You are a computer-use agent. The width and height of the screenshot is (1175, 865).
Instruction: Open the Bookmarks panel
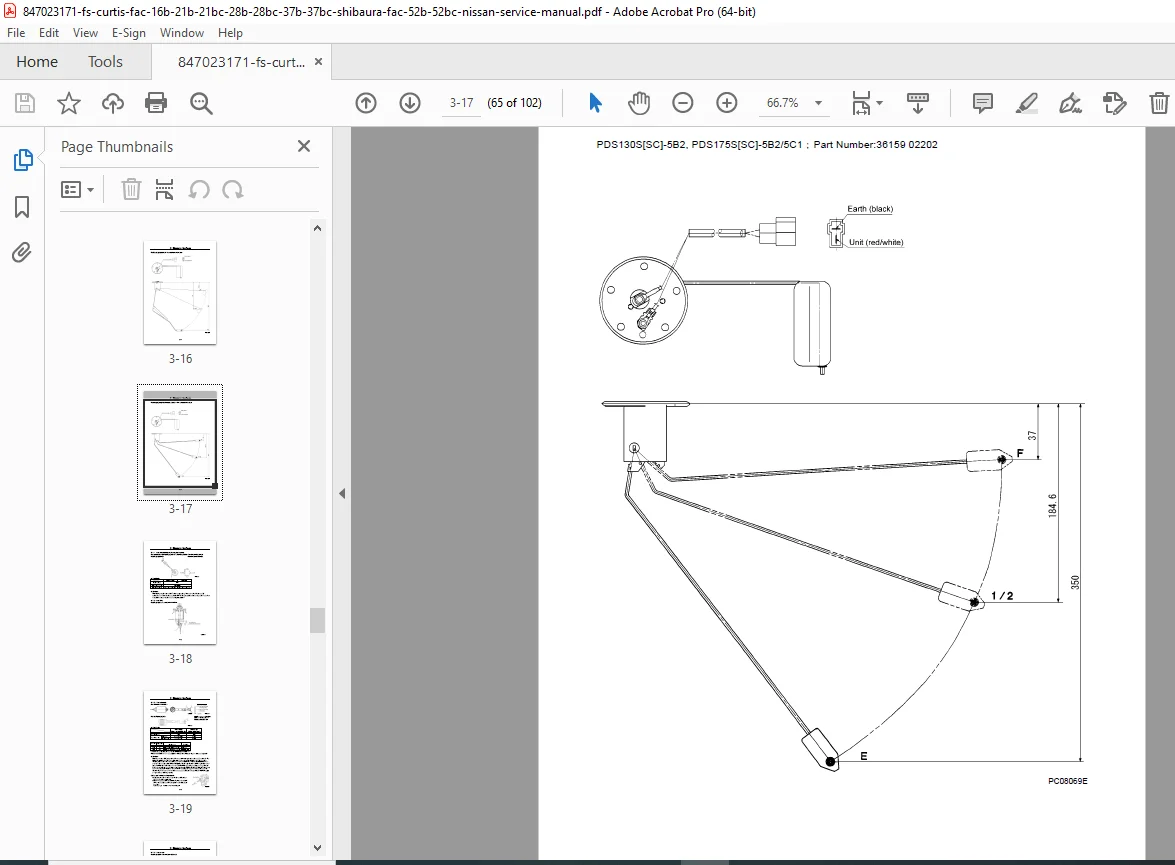click(x=22, y=207)
